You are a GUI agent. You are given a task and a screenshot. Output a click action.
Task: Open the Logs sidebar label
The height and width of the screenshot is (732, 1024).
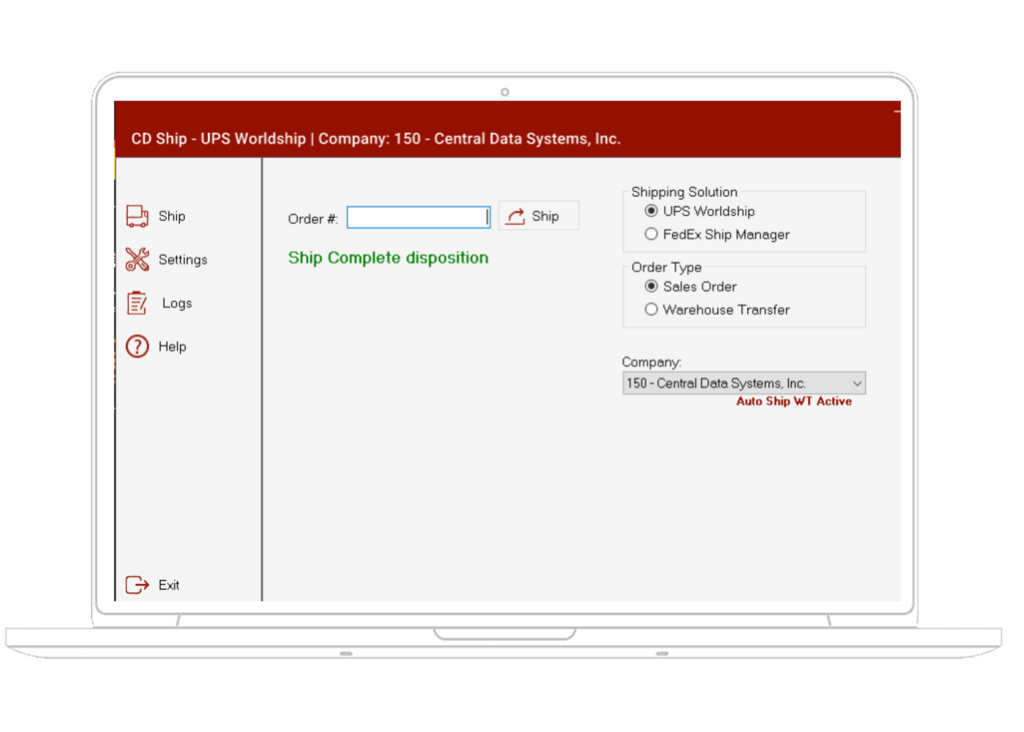click(177, 303)
